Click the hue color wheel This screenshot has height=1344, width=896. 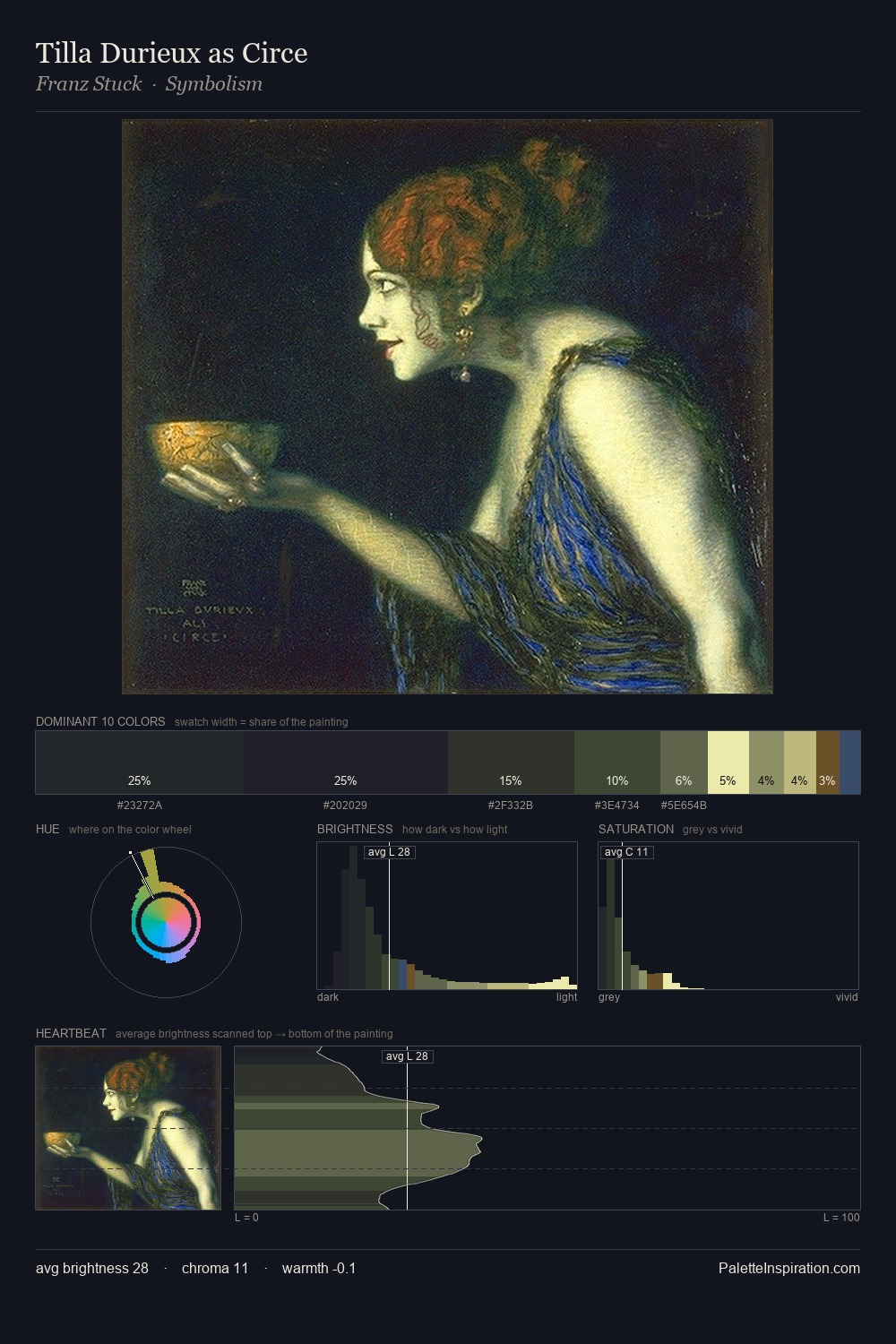pyautogui.click(x=166, y=922)
